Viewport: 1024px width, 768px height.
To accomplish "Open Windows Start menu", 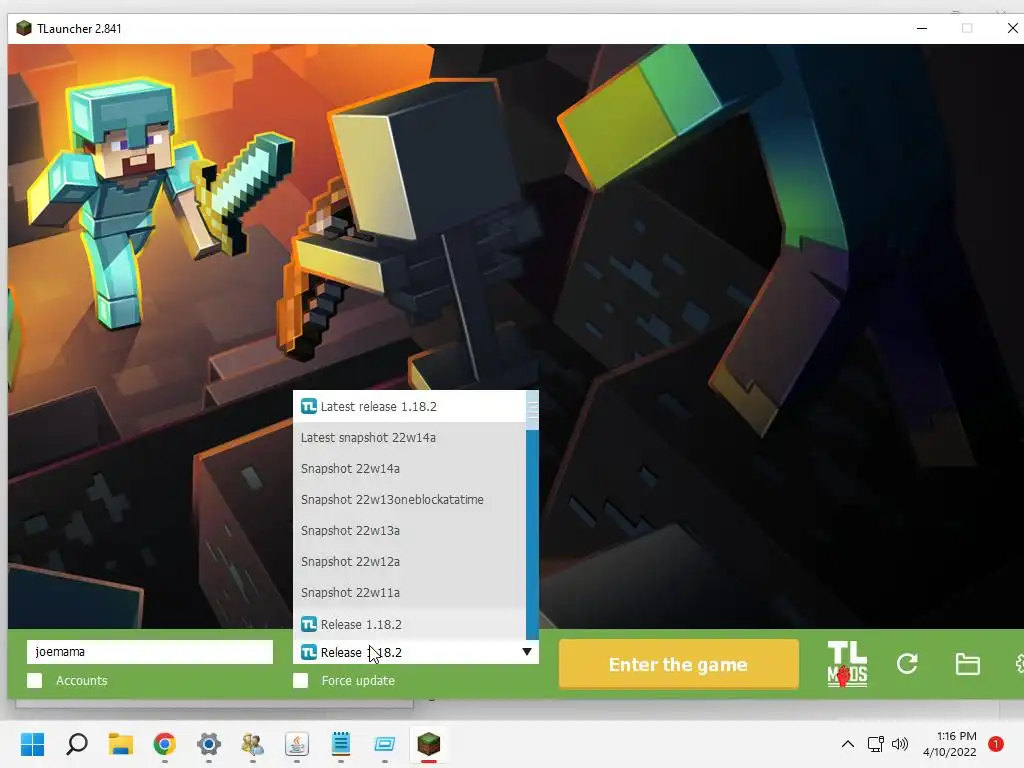I will [x=32, y=744].
